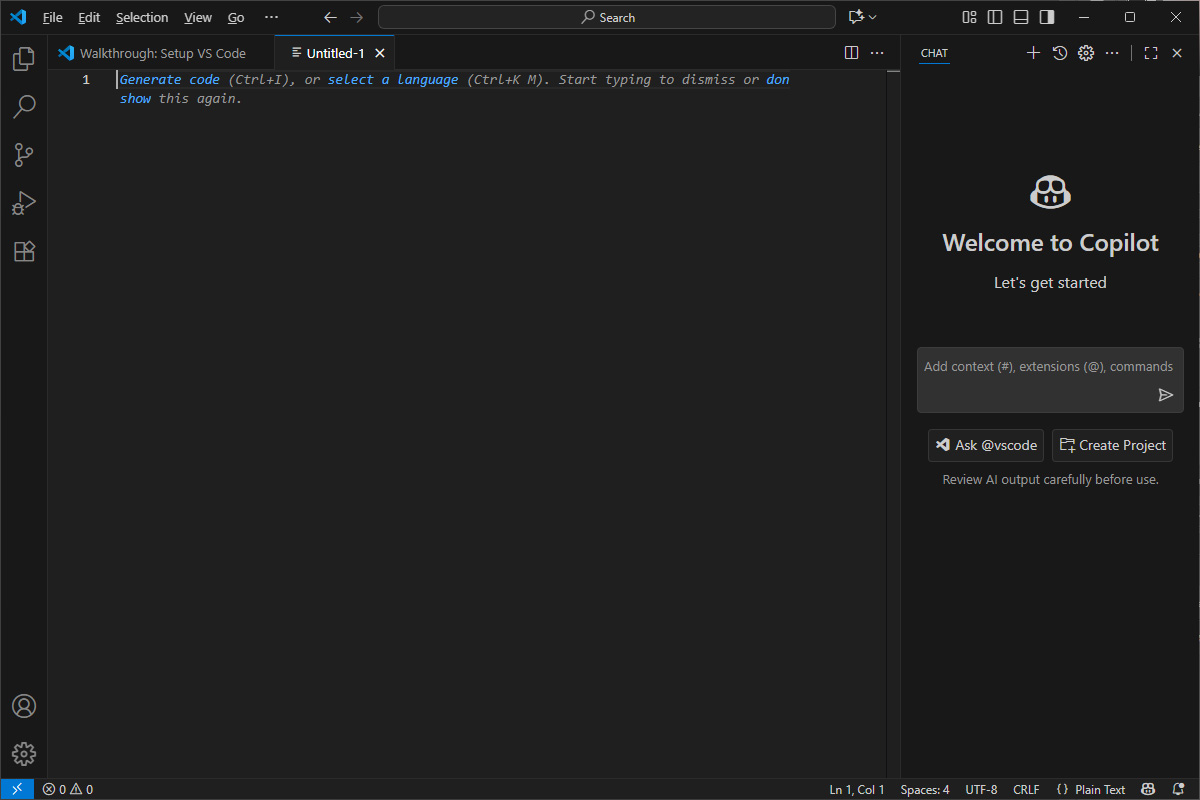Switch to Walkthrough: Setup VS Code tab
1200x800 pixels.
[162, 53]
